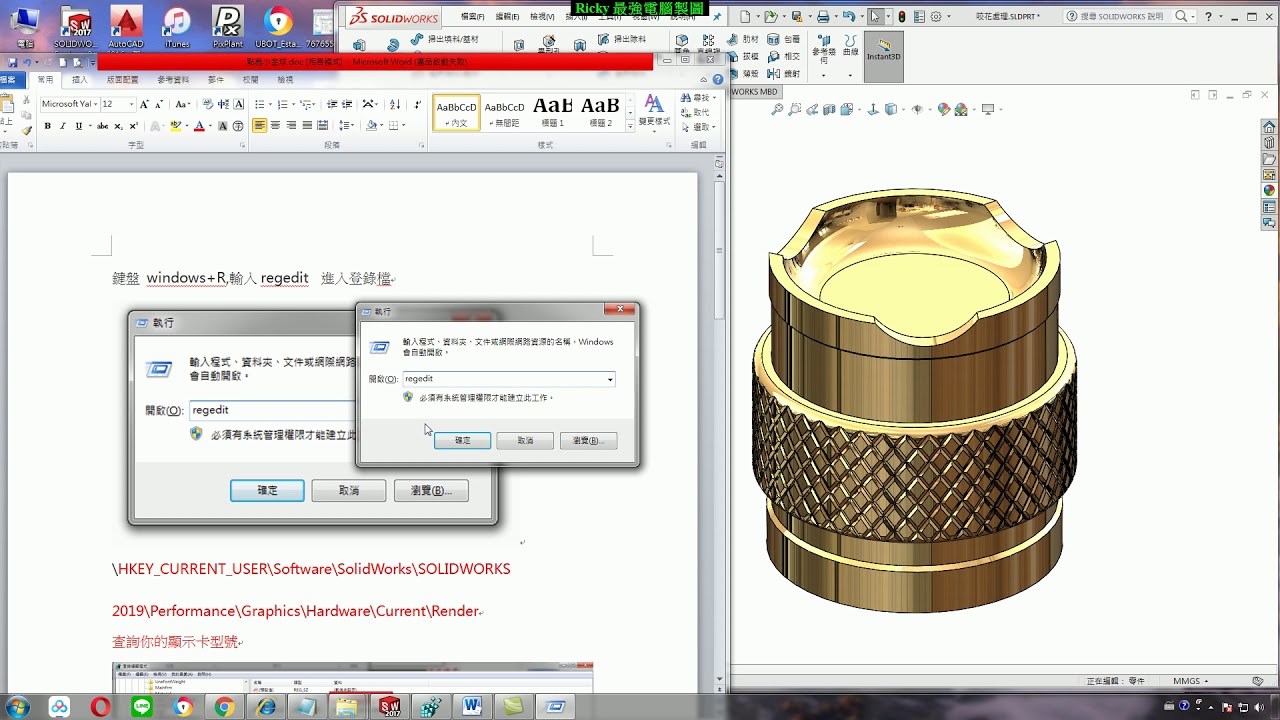Open the 參考幾何 dropdown in SolidWorks
The width and height of the screenshot is (1280, 720).
[824, 74]
